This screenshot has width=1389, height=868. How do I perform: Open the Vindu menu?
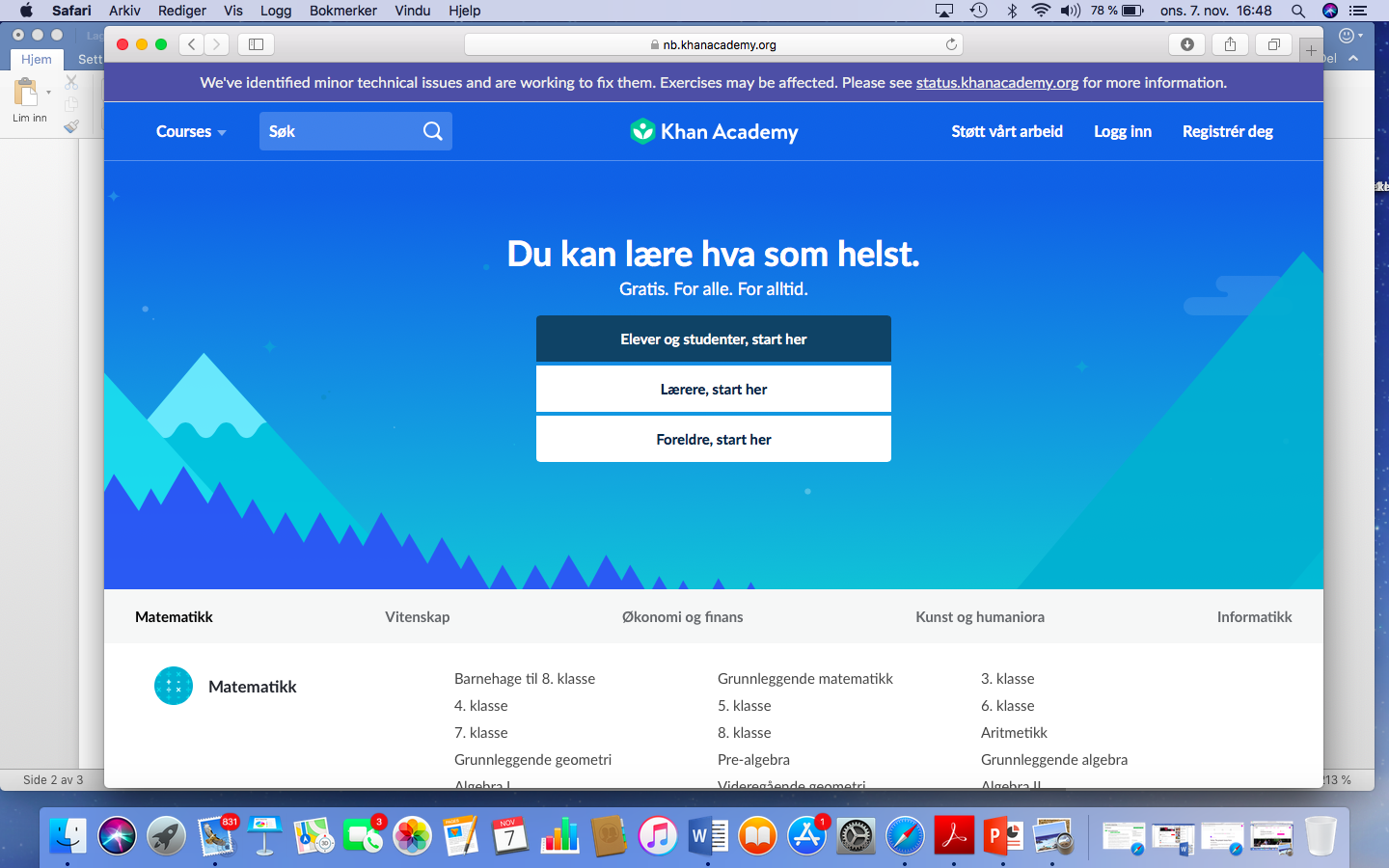click(413, 11)
